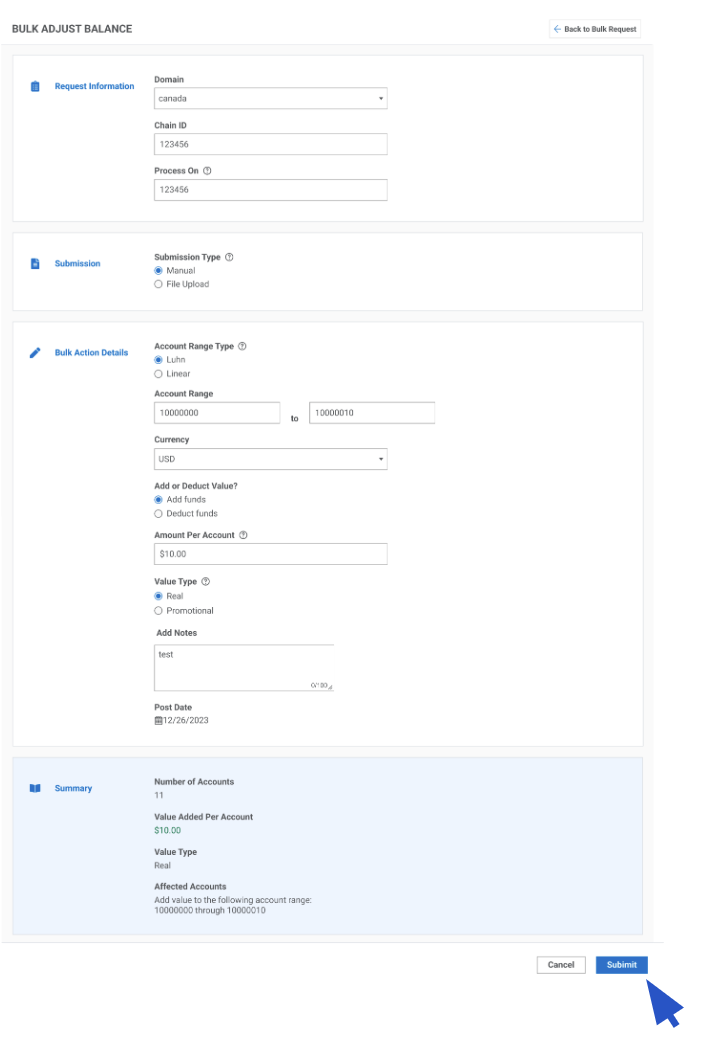Click the Bulk Action Details pencil icon
Image resolution: width=714 pixels, height=1046 pixels.
click(x=35, y=353)
